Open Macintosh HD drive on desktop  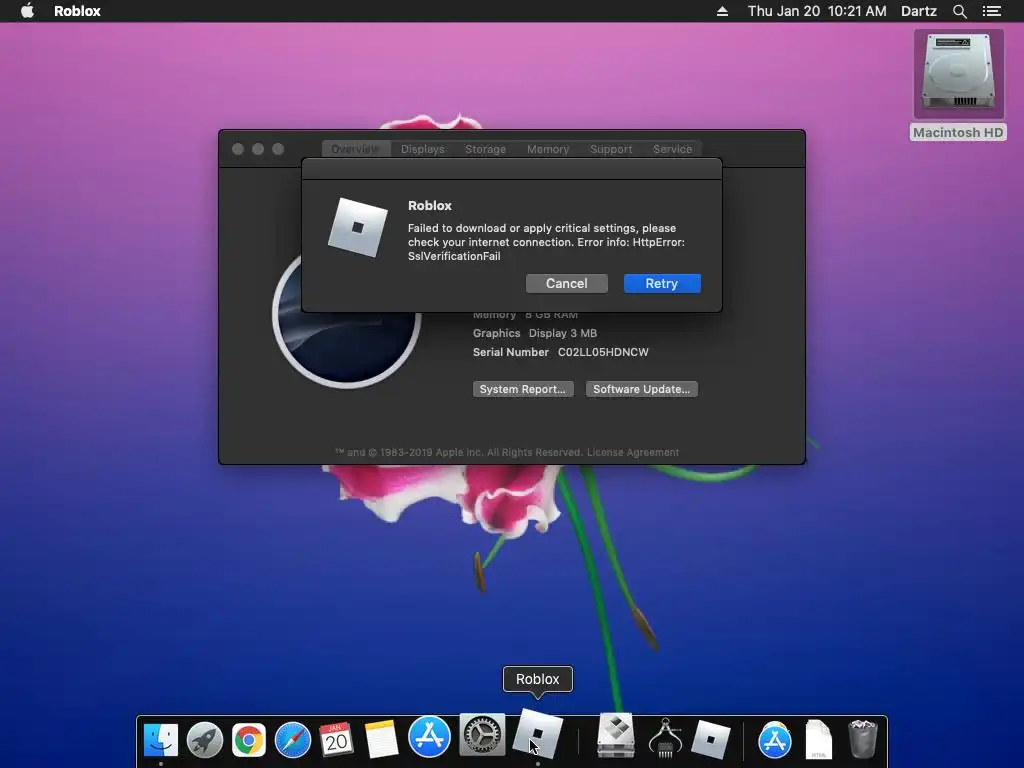[958, 85]
